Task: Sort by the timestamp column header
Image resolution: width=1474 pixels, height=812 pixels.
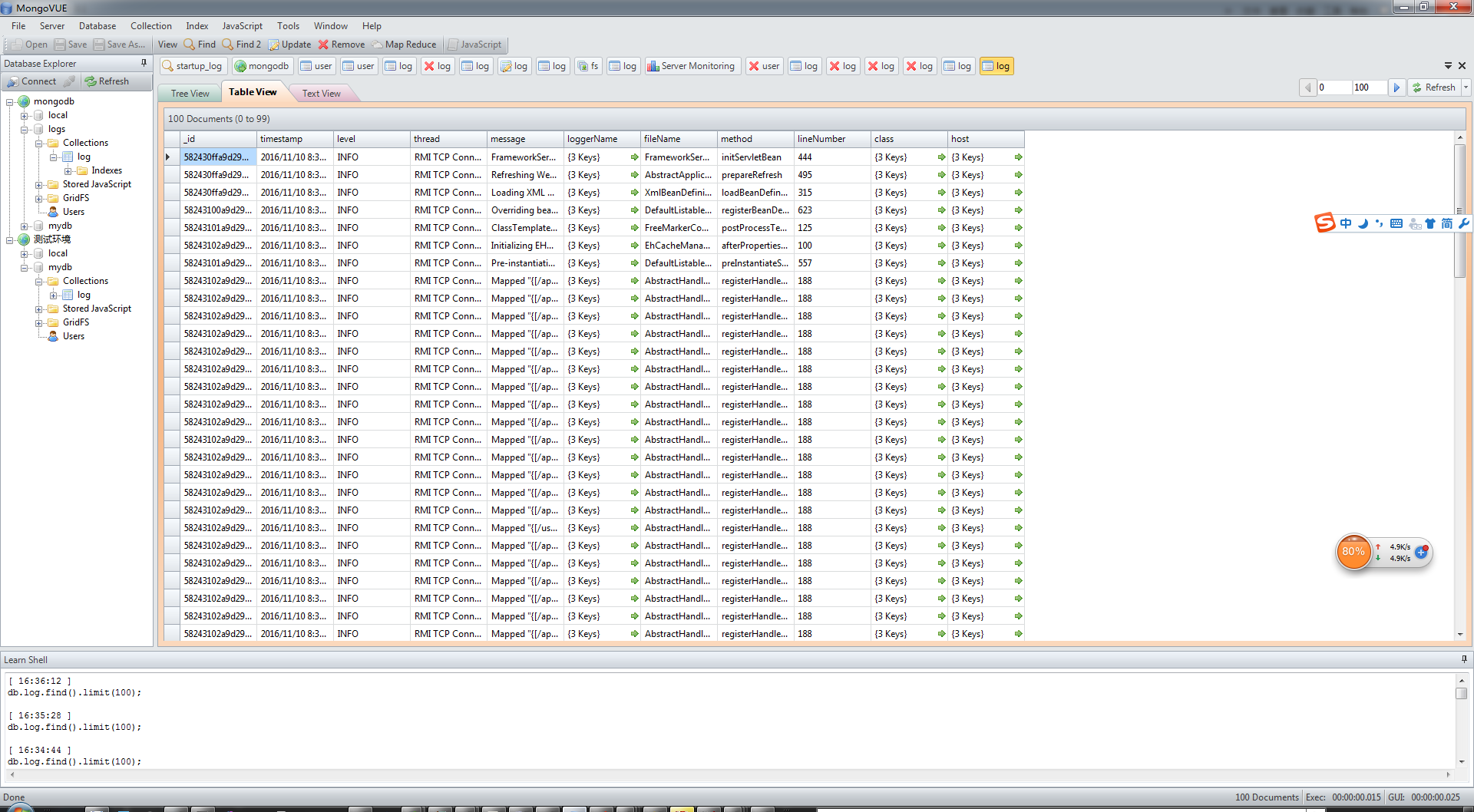Action: pos(295,139)
